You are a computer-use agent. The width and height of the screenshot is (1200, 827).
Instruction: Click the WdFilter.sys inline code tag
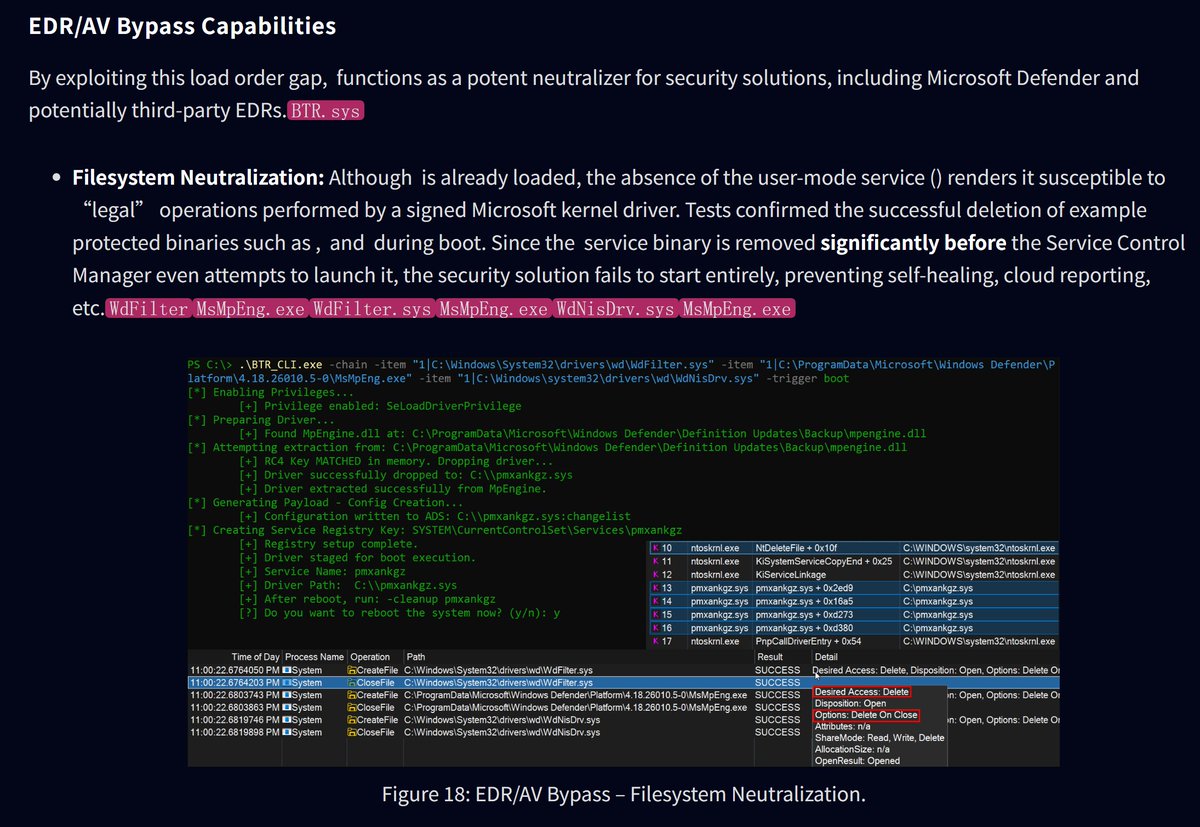tap(371, 309)
